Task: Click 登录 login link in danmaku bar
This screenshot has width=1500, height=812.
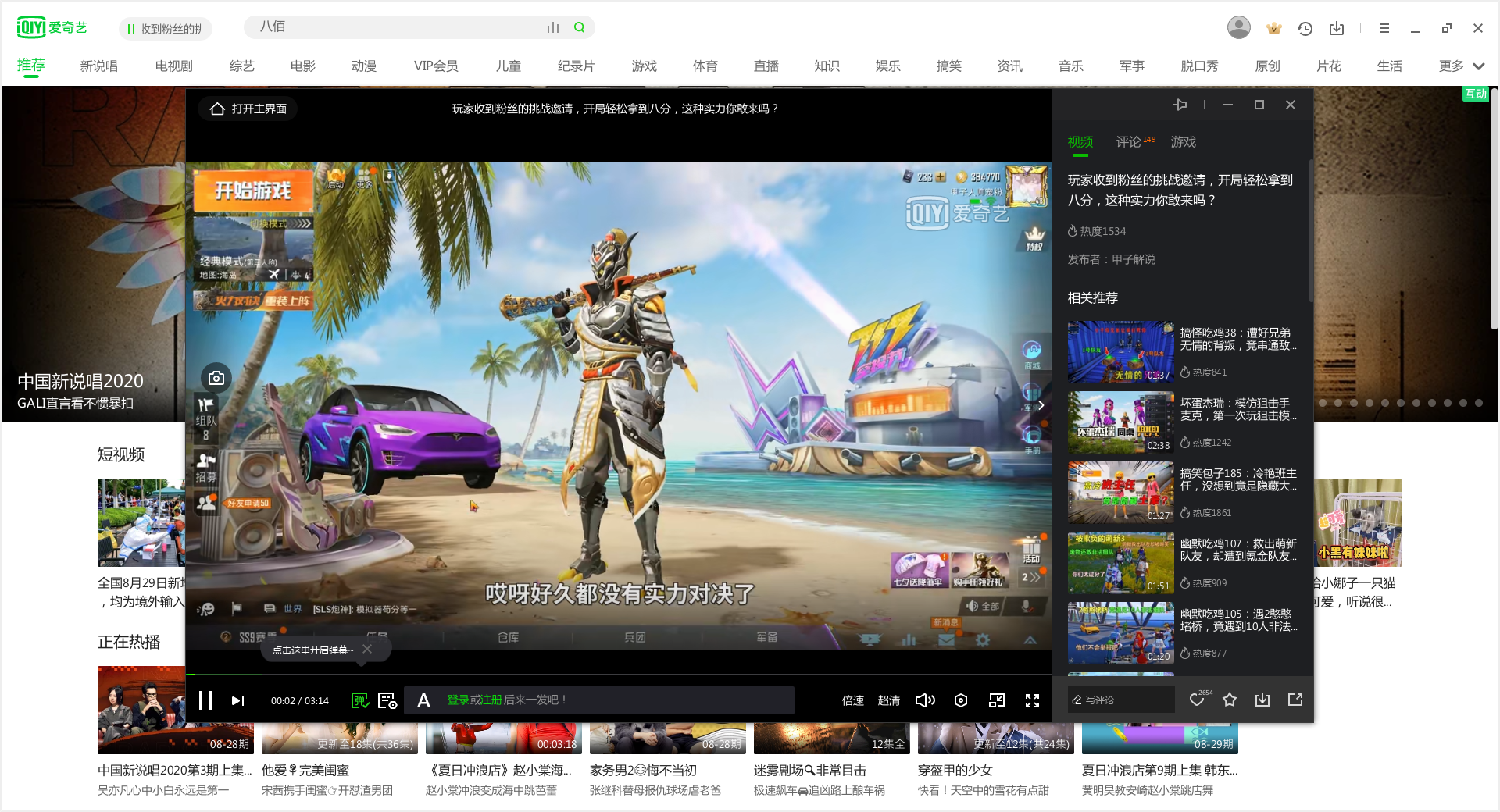Action: pyautogui.click(x=458, y=700)
